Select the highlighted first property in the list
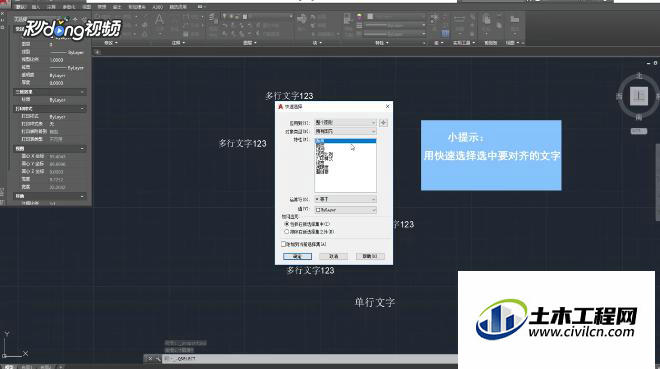Viewport: 660px width, 369px height. (x=345, y=141)
